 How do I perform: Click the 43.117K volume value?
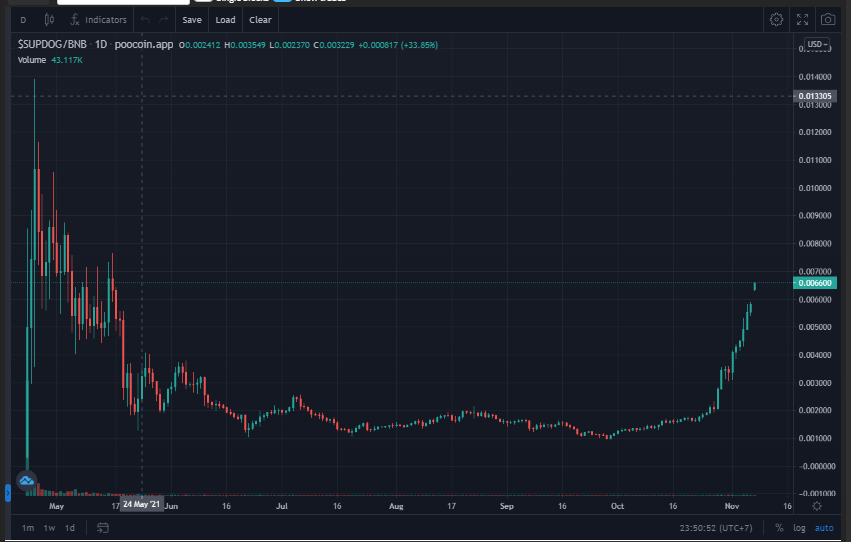pos(67,60)
